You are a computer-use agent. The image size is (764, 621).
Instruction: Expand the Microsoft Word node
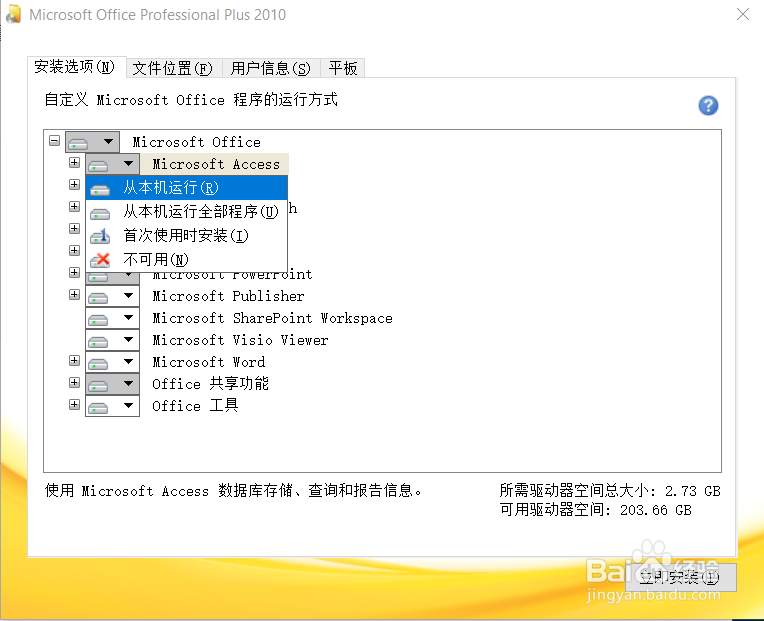(x=74, y=360)
